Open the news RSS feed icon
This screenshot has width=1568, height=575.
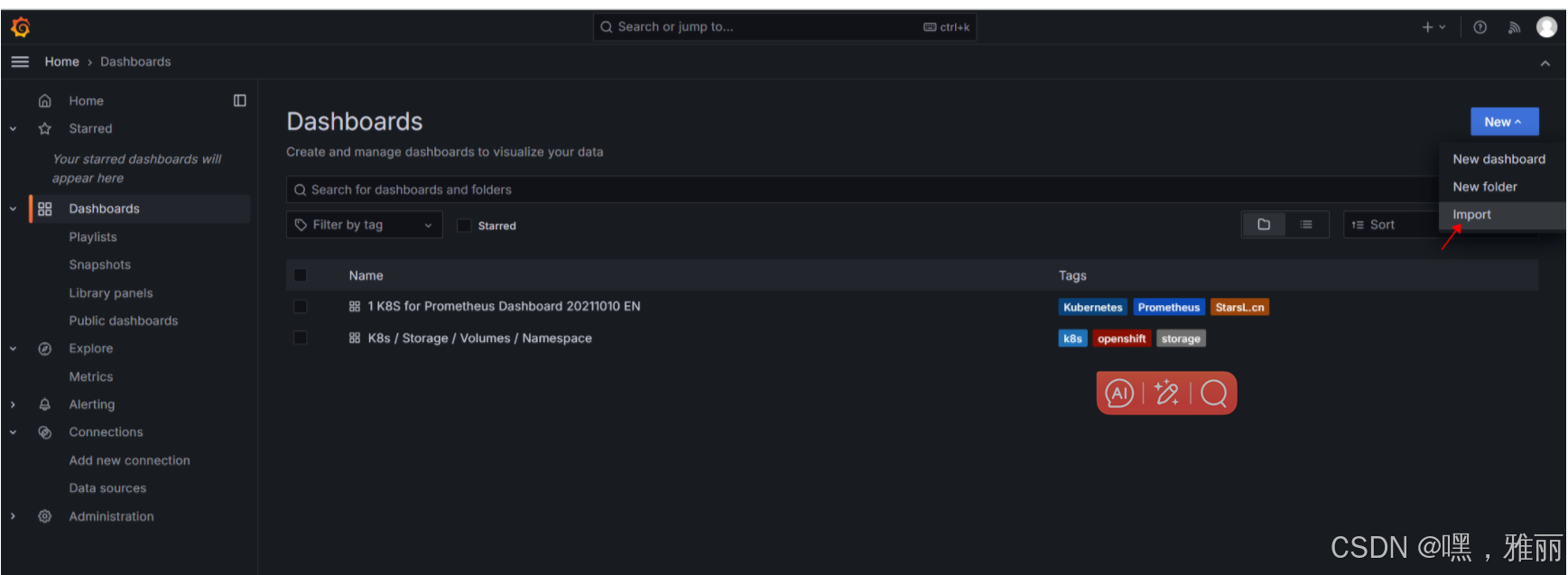[x=1515, y=27]
